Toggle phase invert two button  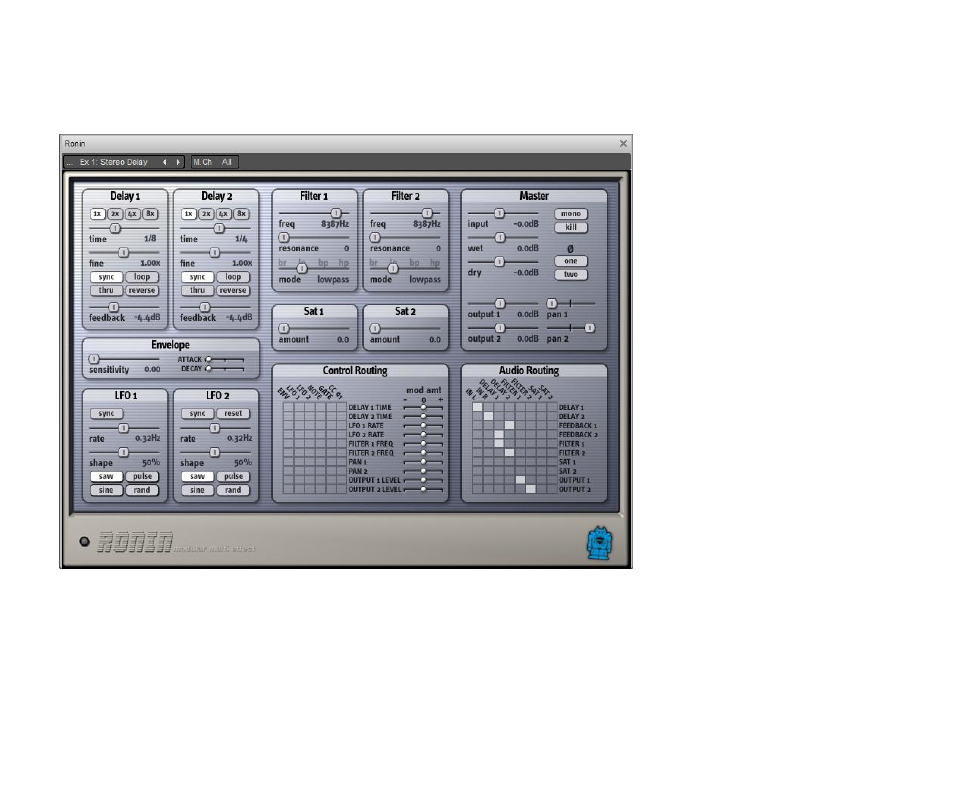tap(571, 274)
